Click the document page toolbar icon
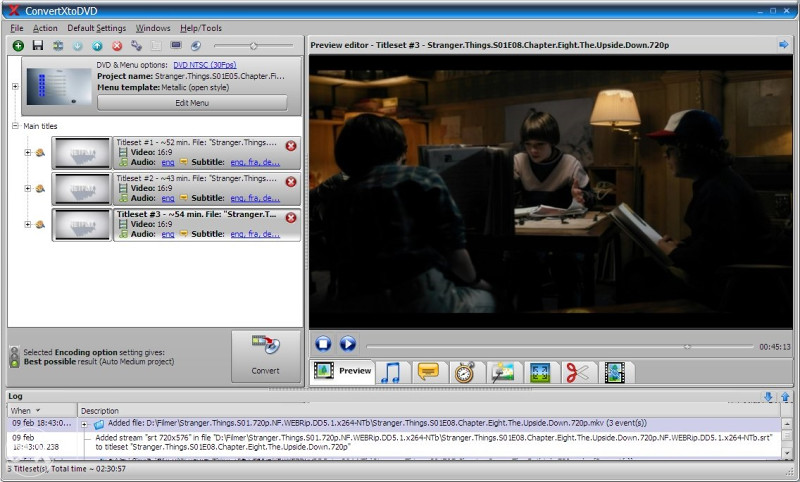Image resolution: width=800 pixels, height=482 pixels. pyautogui.click(x=156, y=46)
